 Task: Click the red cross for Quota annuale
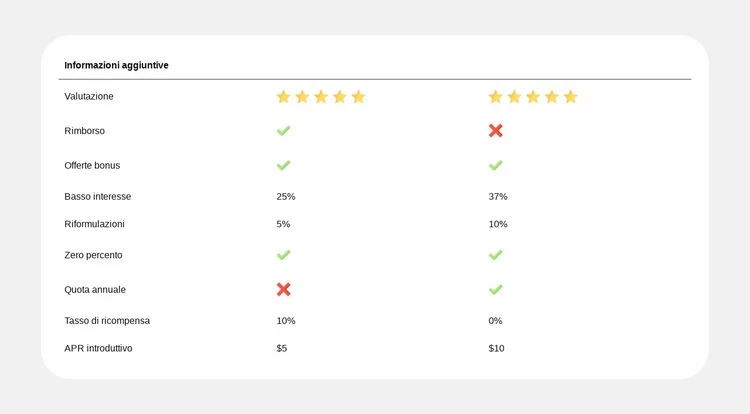pyautogui.click(x=283, y=289)
